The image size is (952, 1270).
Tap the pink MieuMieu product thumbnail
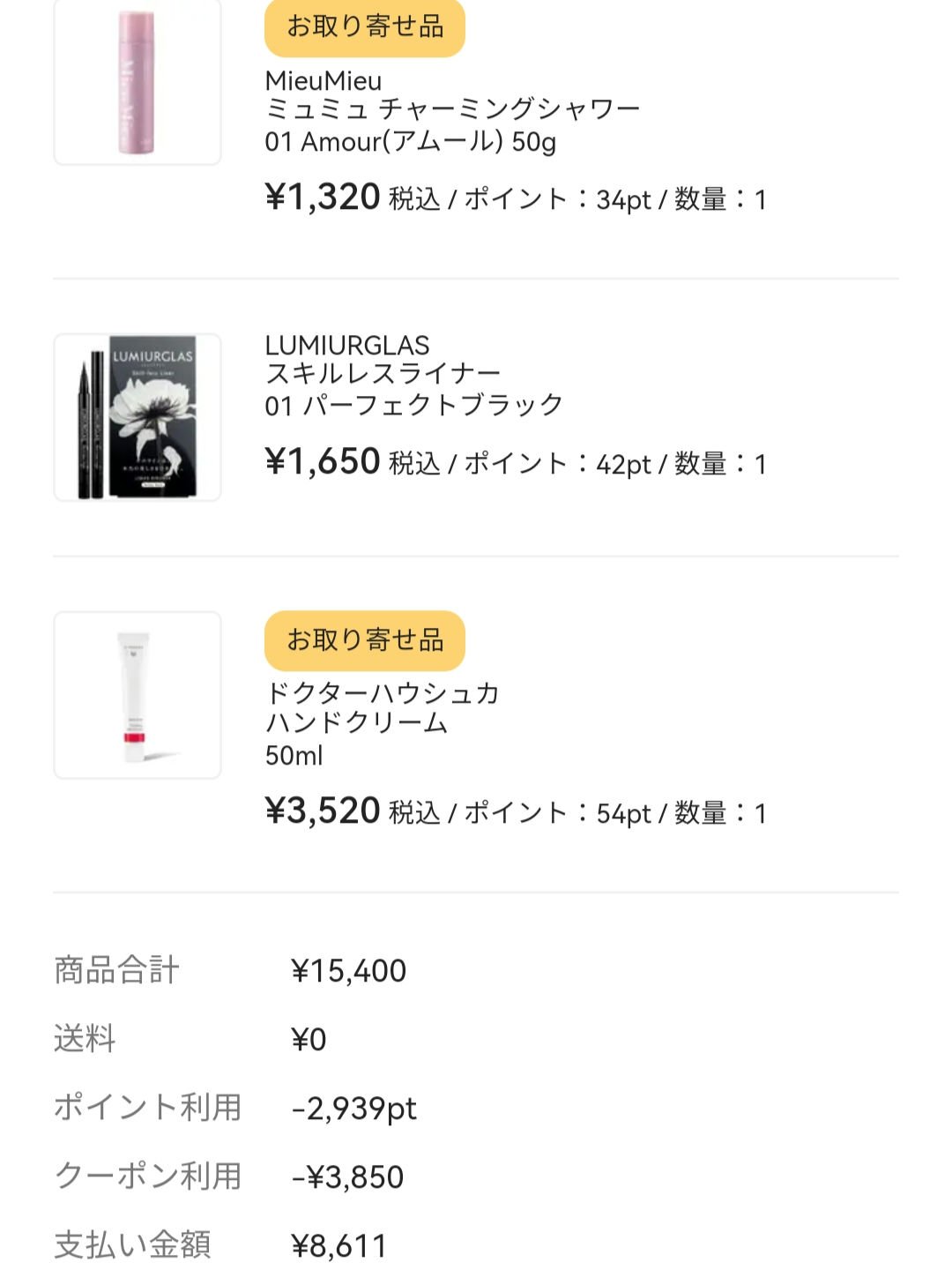(x=138, y=83)
